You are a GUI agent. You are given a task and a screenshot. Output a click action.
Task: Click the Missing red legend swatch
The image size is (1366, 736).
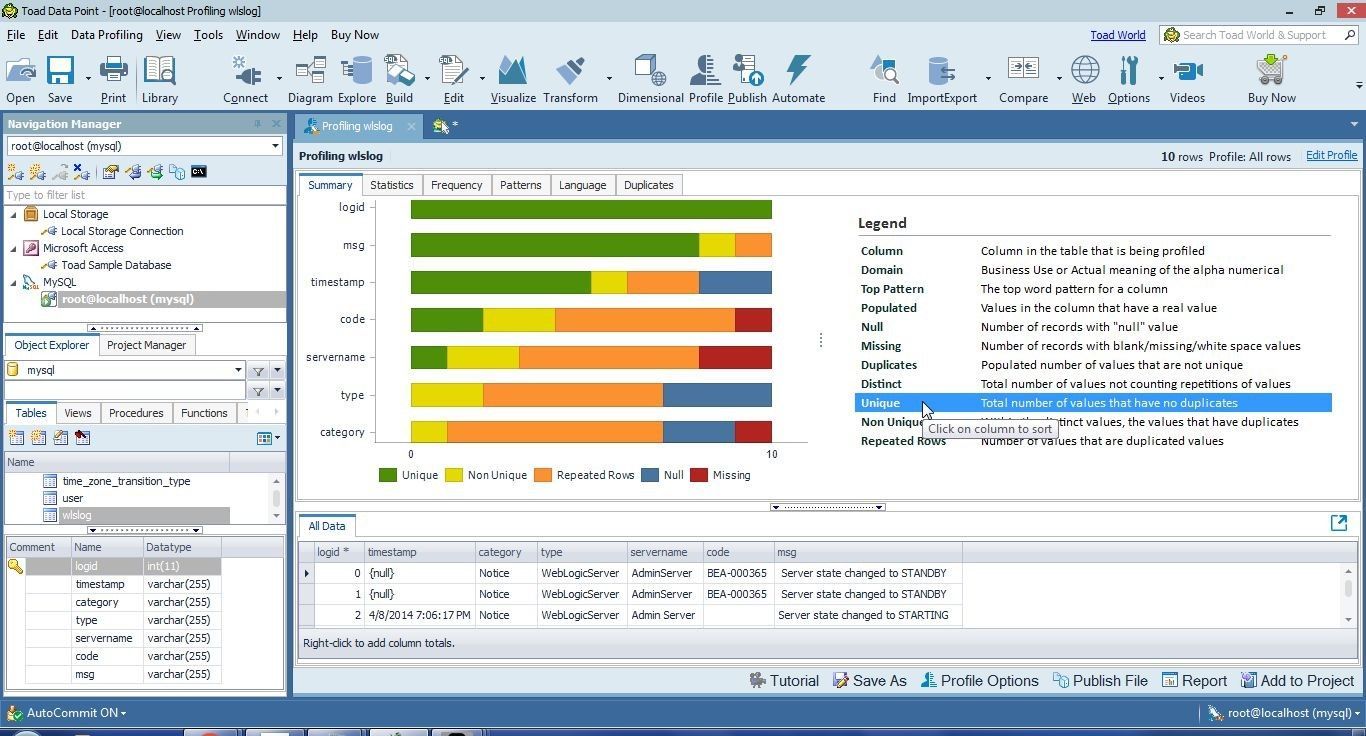click(x=699, y=475)
